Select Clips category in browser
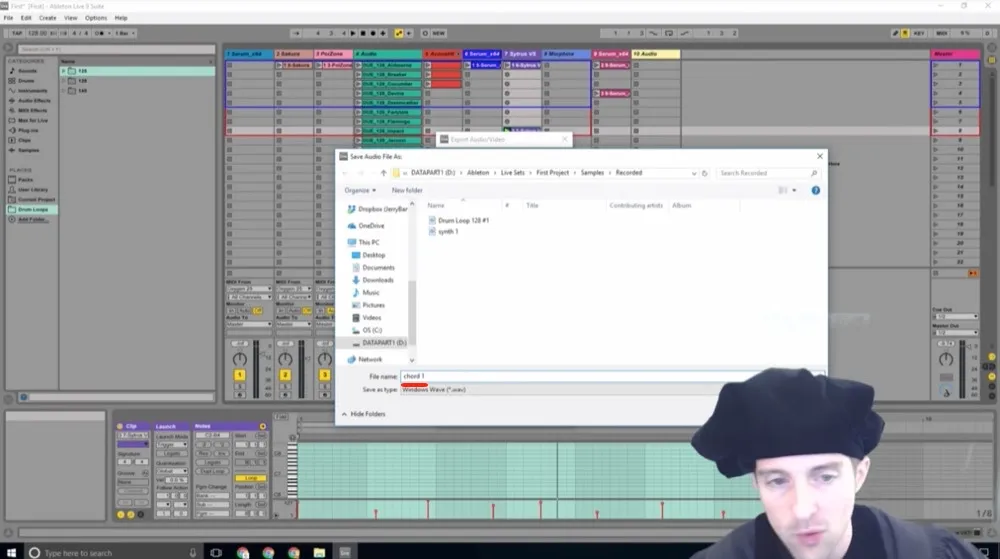 pos(24,140)
